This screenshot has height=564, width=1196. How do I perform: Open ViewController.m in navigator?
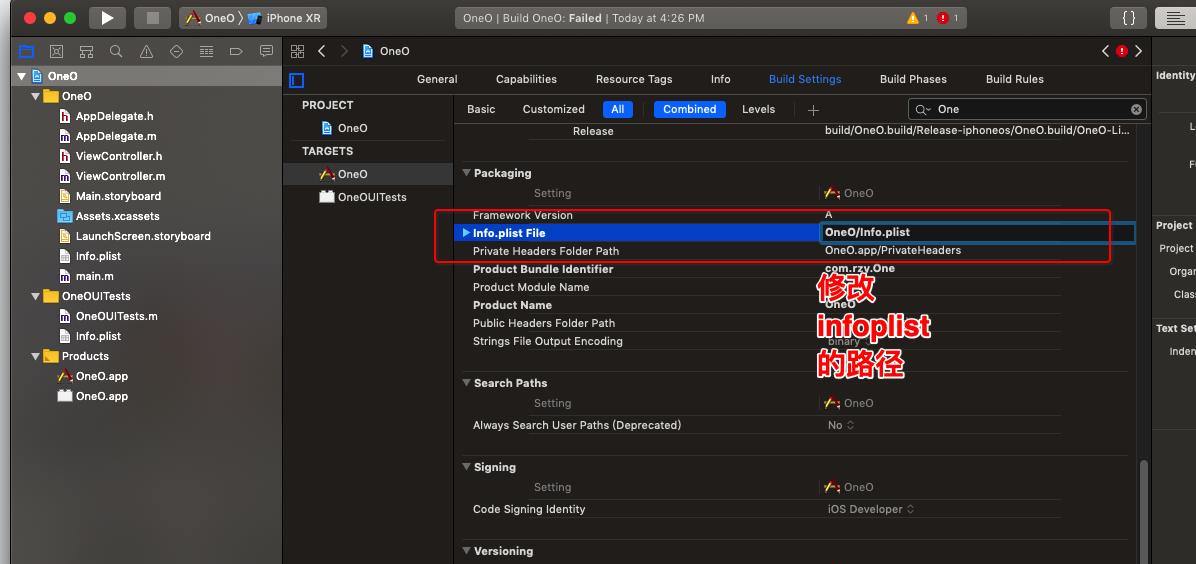111,176
